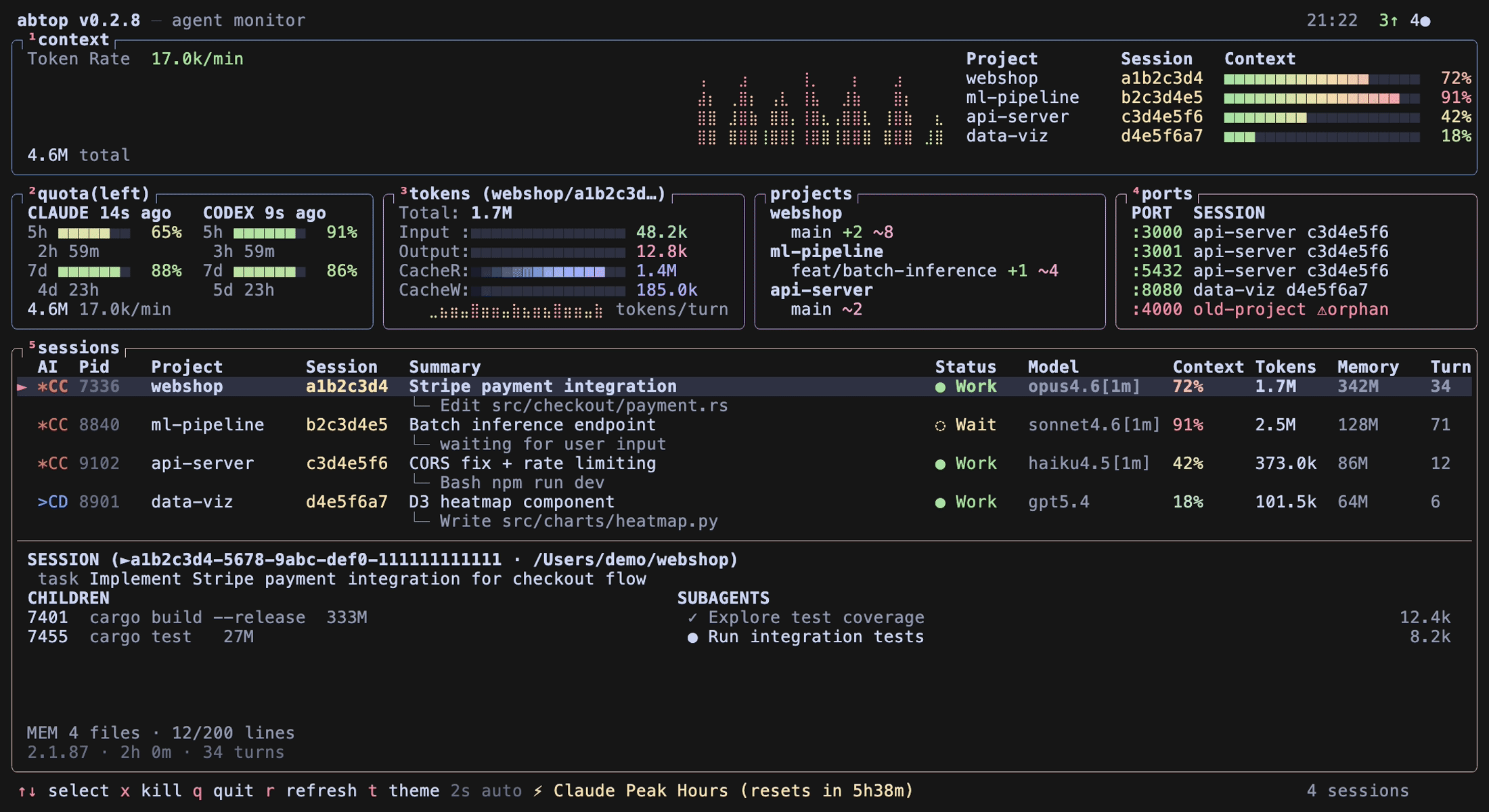Click the Context column header in sessions
This screenshot has width=1489, height=812.
1207,367
